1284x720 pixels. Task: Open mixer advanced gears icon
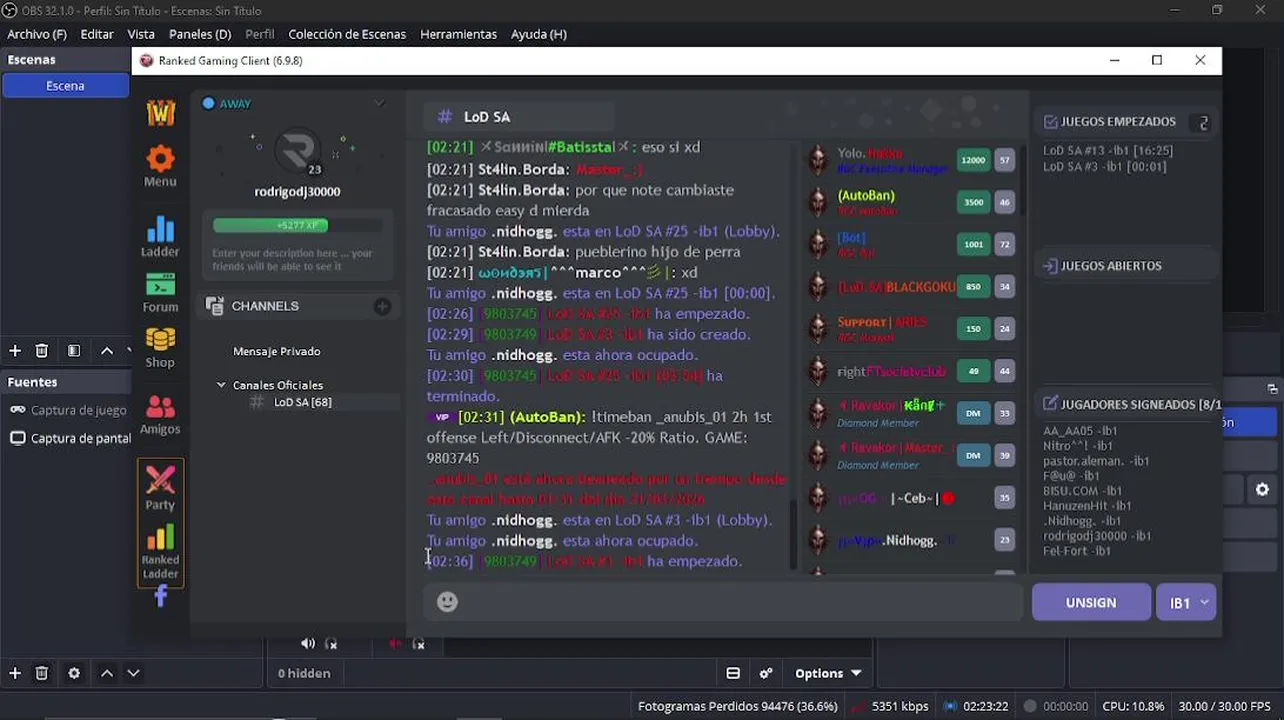click(x=766, y=673)
